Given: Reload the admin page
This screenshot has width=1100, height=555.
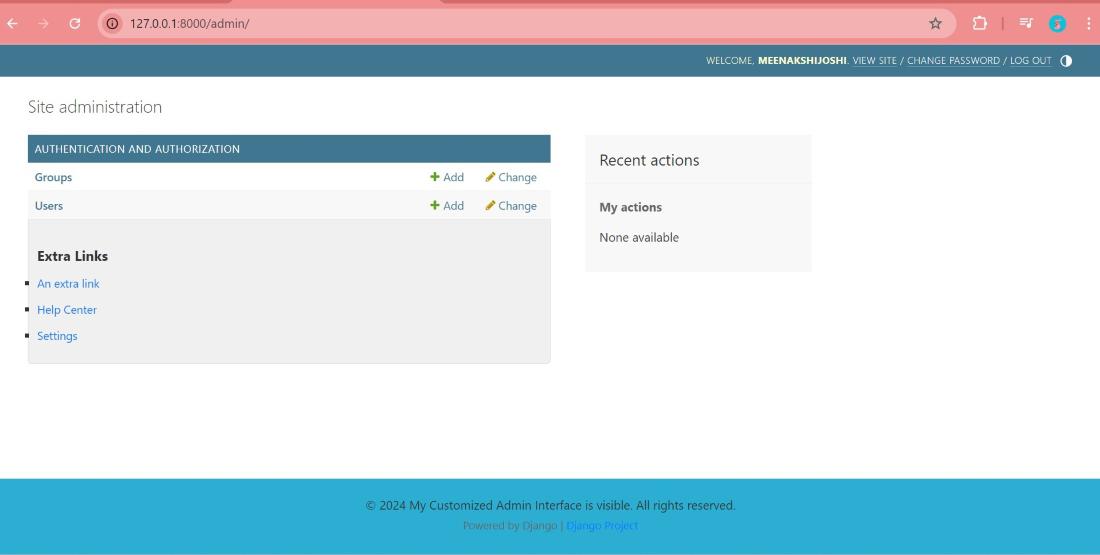Looking at the screenshot, I should [x=75, y=24].
